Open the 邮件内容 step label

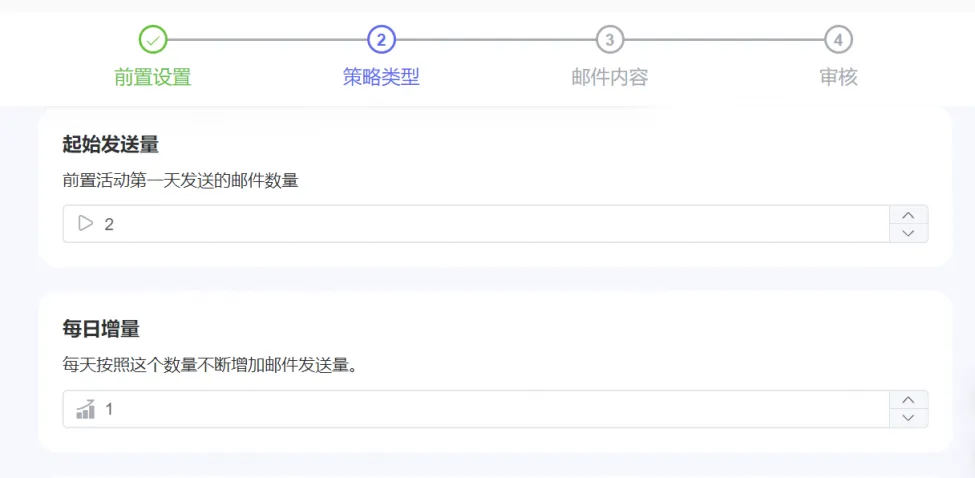[x=609, y=77]
